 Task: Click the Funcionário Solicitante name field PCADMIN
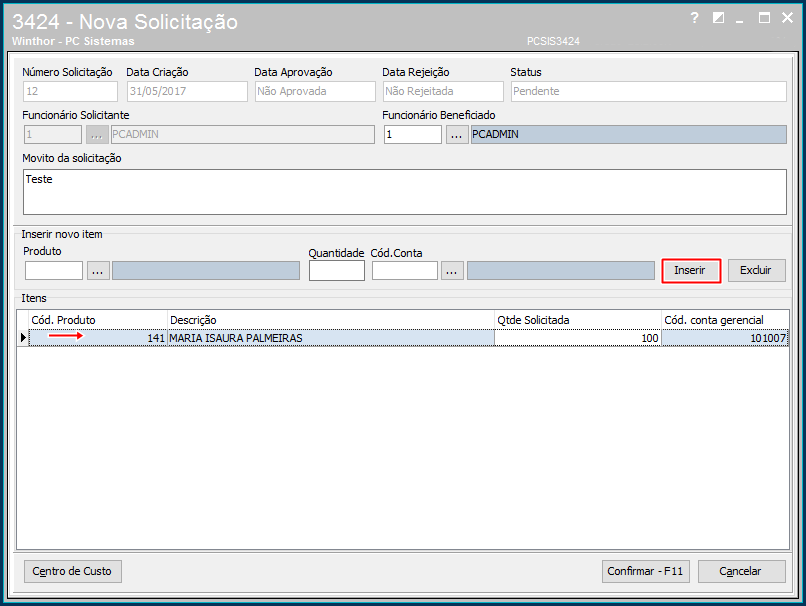point(243,135)
